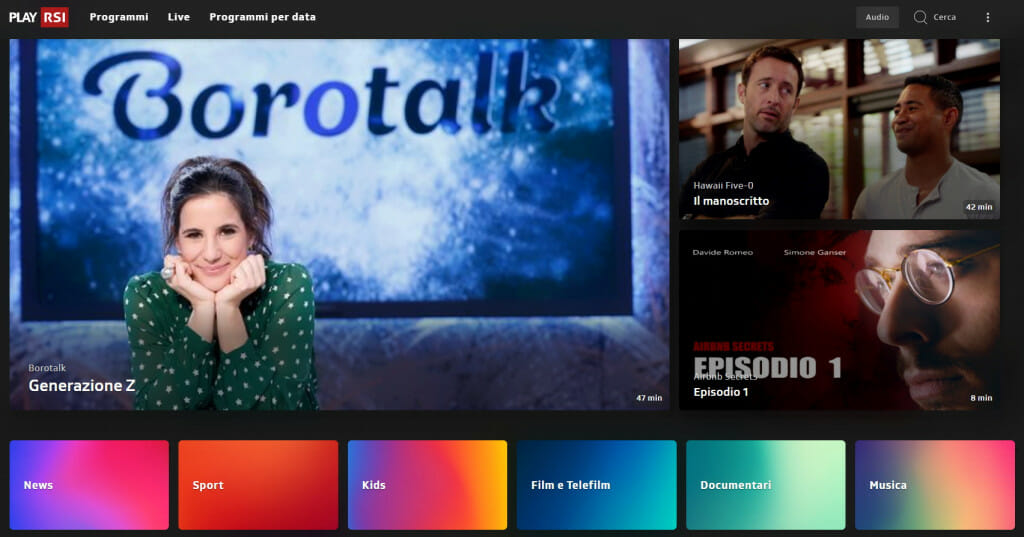1024x537 pixels.
Task: Click the Hawaii Five-0 show name
Action: 723,186
